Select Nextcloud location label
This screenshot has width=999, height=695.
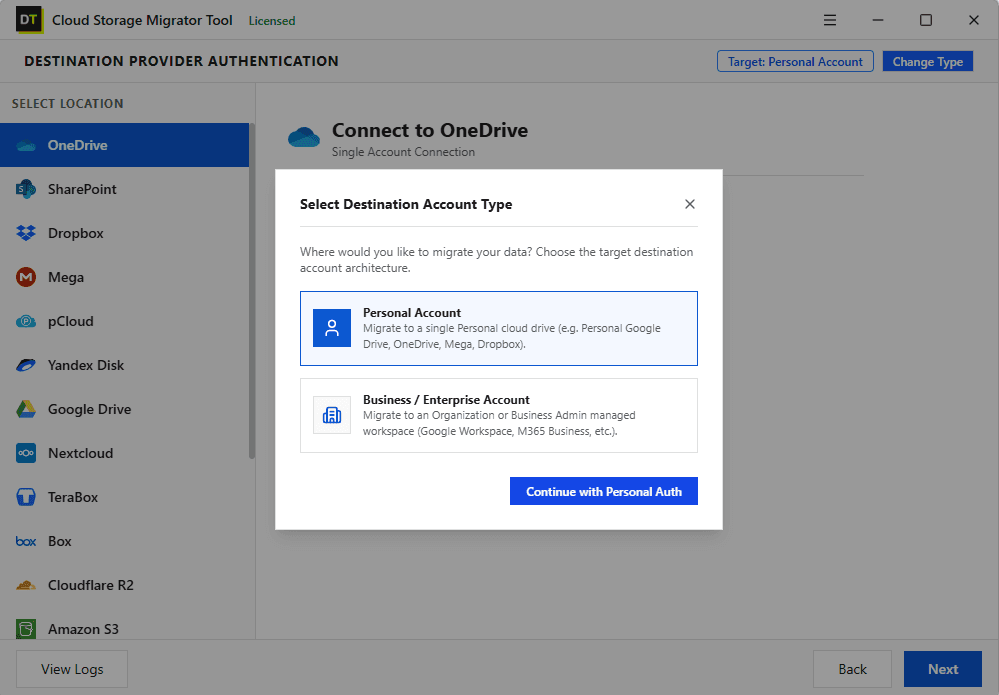(81, 453)
